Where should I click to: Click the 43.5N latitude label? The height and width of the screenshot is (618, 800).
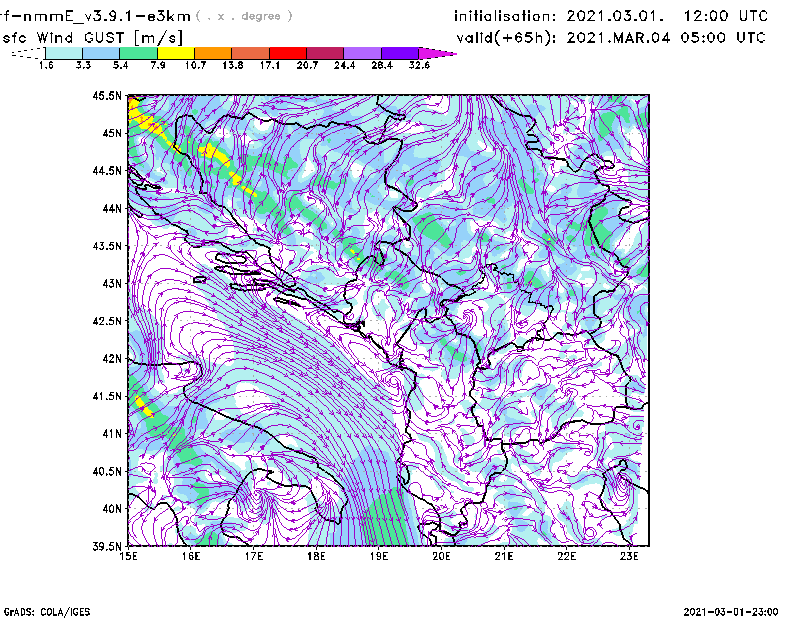click(x=107, y=246)
